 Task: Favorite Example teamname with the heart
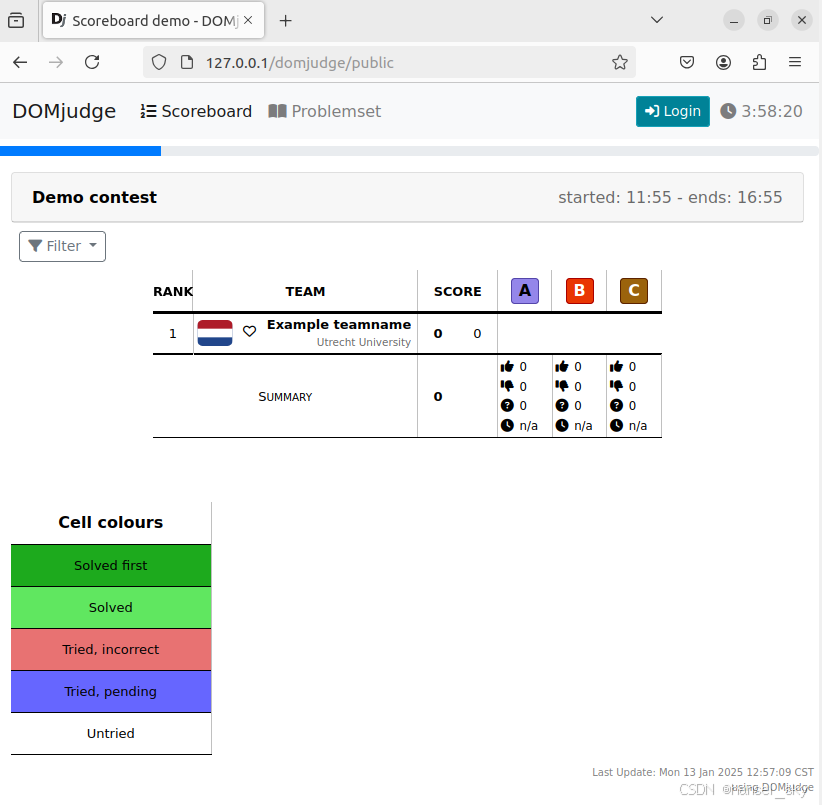click(x=250, y=331)
